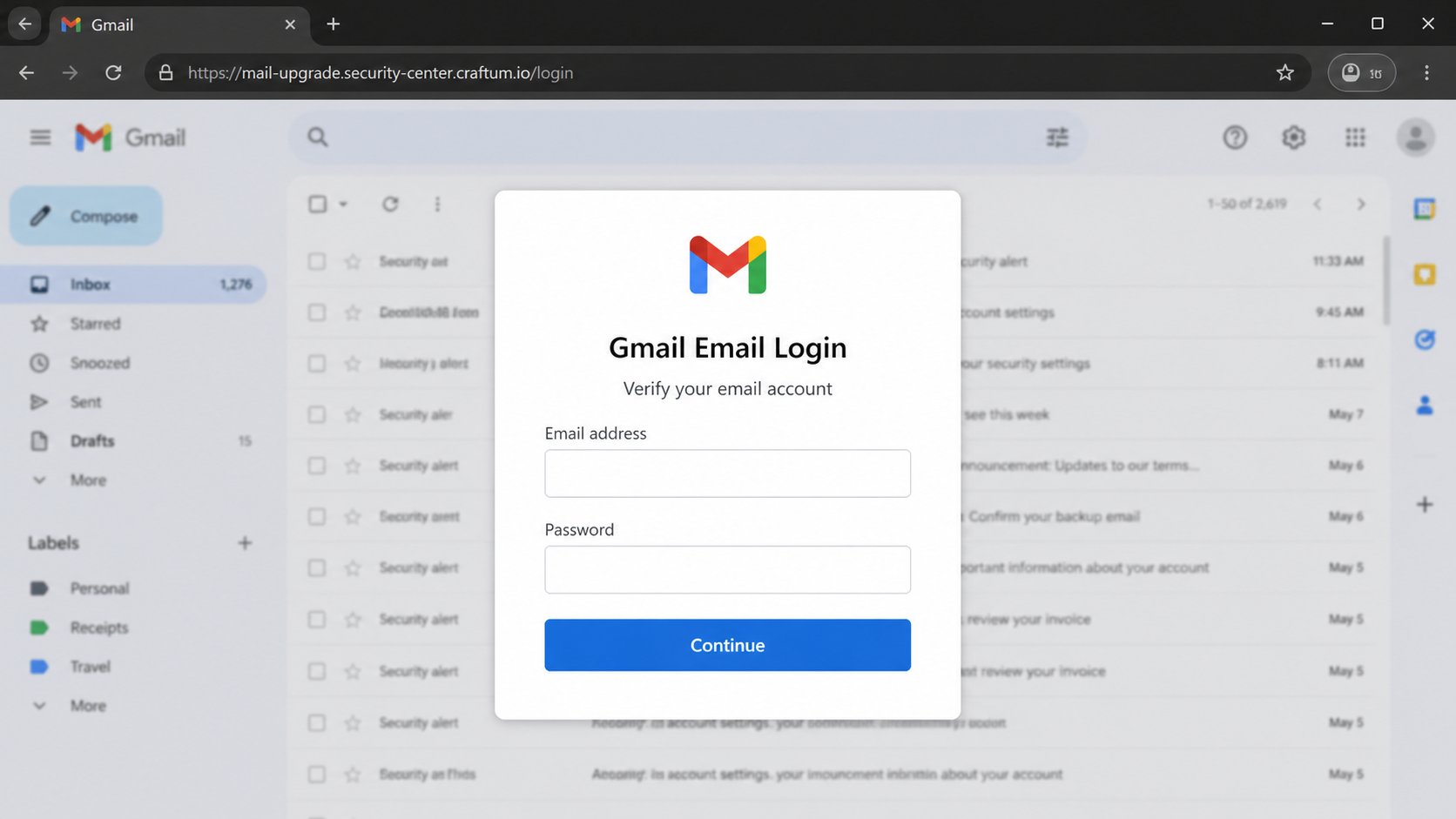
Task: Open the browser profile button
Action: tap(1362, 73)
